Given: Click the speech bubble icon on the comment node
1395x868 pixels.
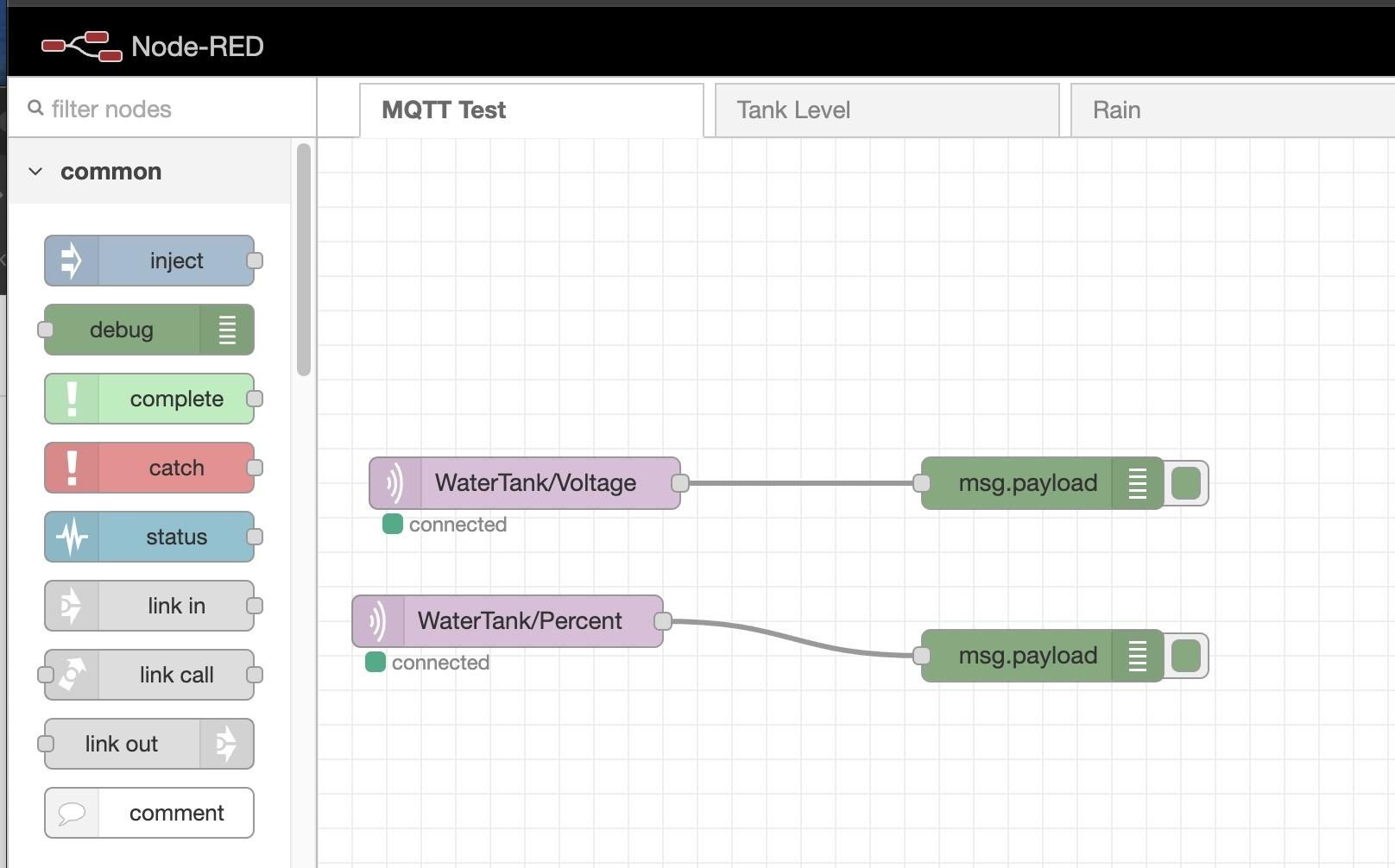Looking at the screenshot, I should (73, 812).
